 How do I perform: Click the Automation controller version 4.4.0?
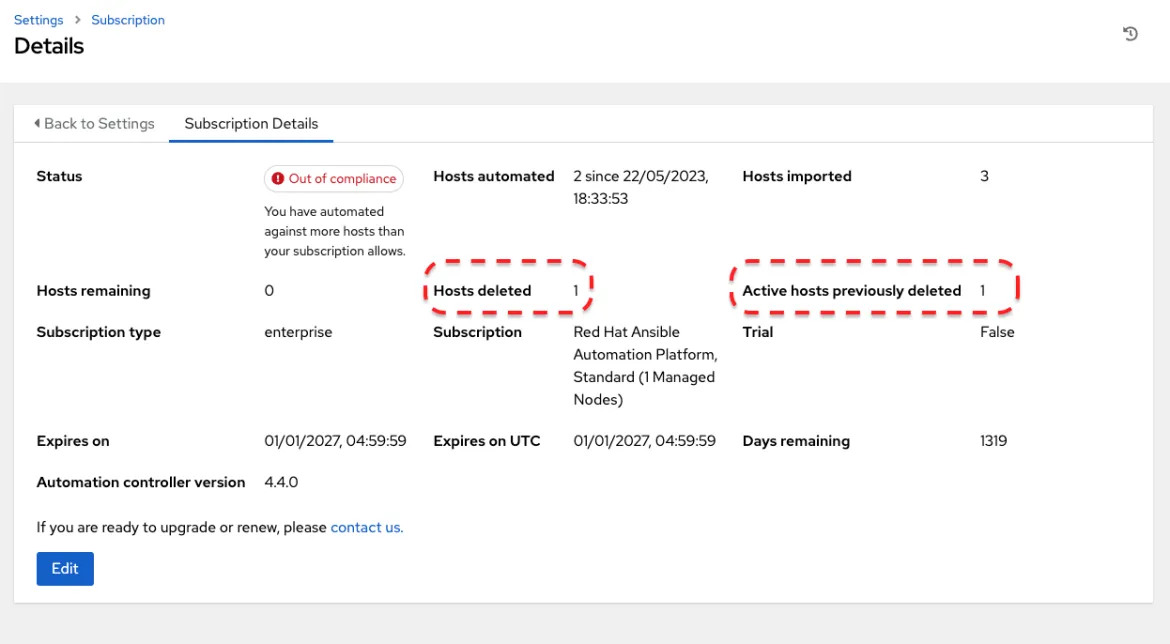coord(281,482)
